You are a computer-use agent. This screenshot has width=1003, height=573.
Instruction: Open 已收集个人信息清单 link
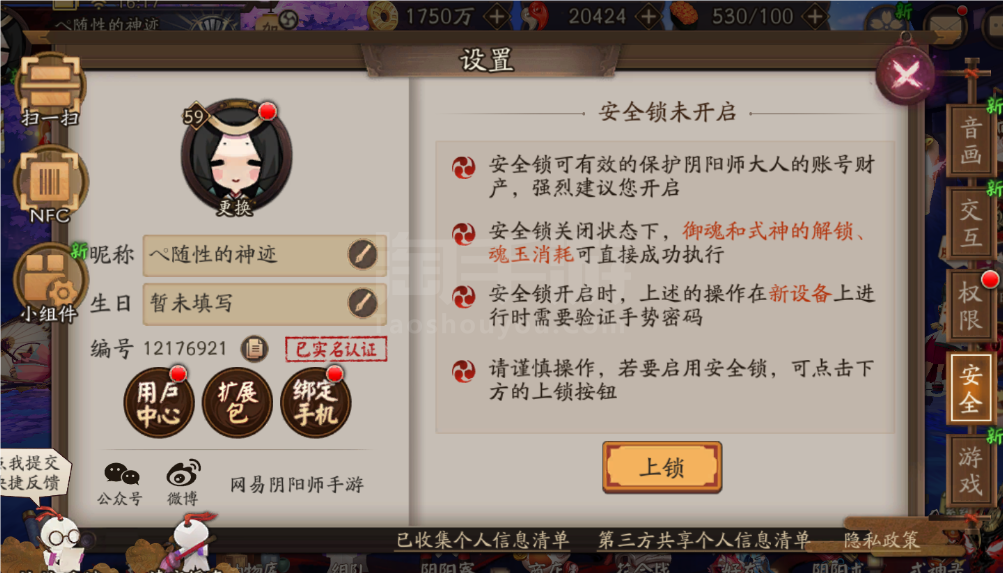(483, 540)
